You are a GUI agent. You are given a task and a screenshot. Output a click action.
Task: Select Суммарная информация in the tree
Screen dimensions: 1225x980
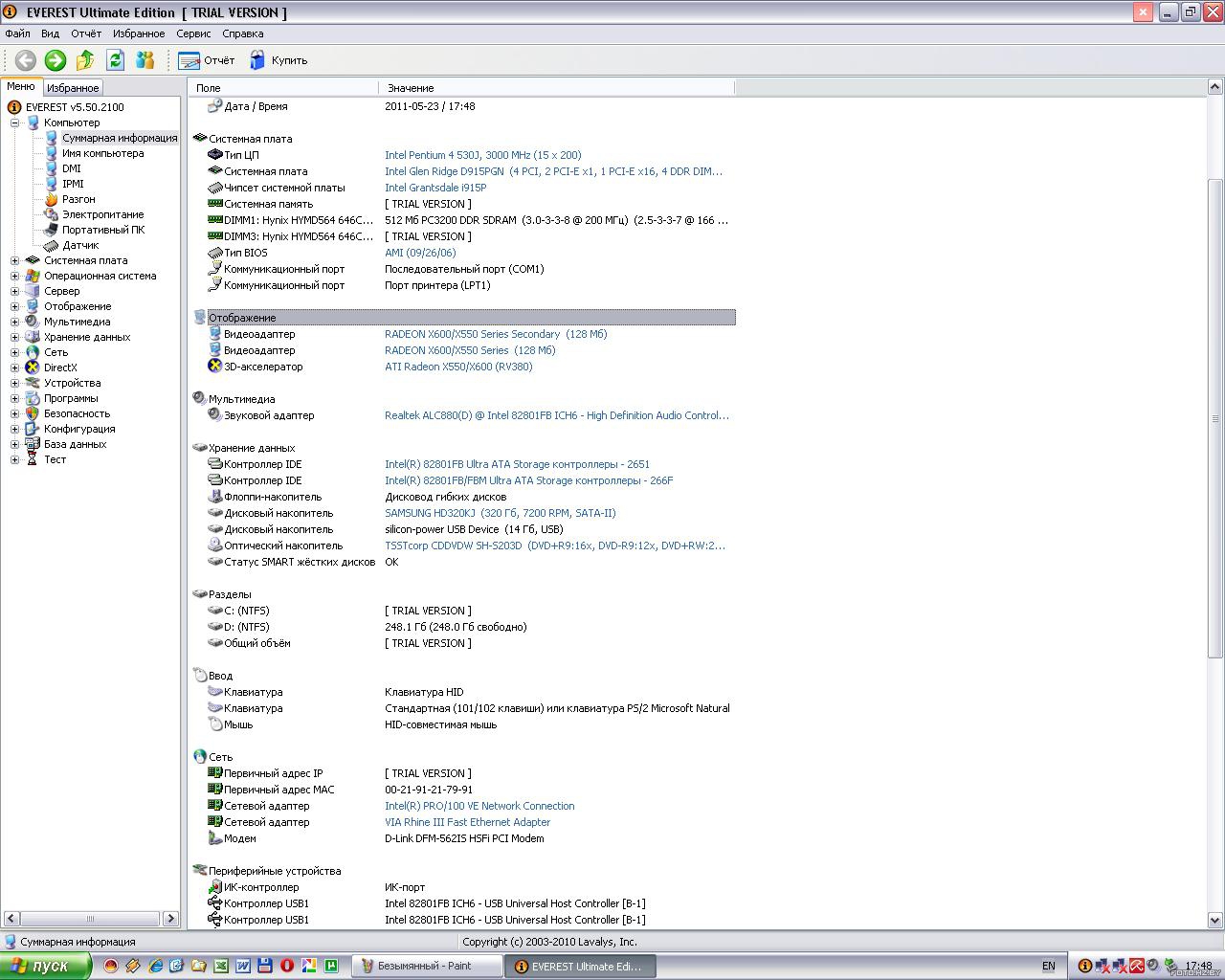point(120,138)
